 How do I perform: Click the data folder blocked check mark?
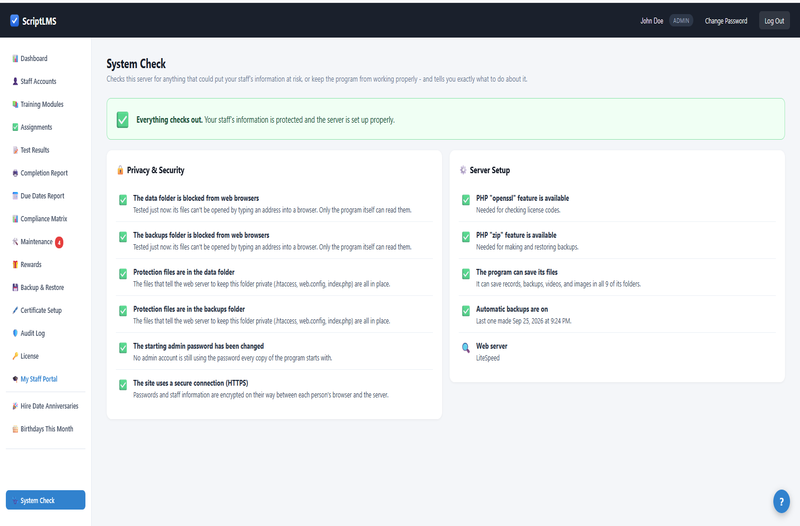(123, 200)
